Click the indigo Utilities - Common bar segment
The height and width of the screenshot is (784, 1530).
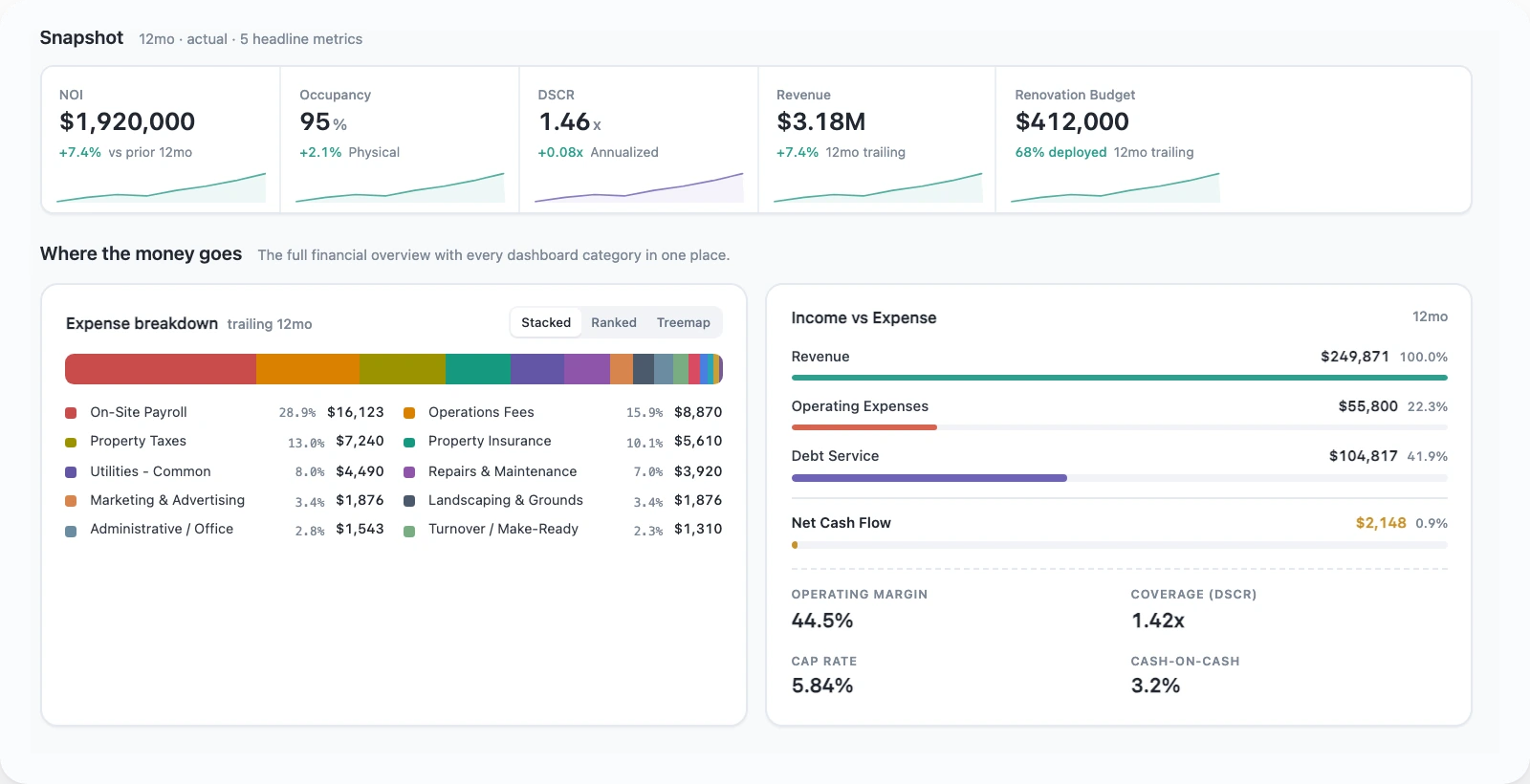pyautogui.click(x=537, y=369)
